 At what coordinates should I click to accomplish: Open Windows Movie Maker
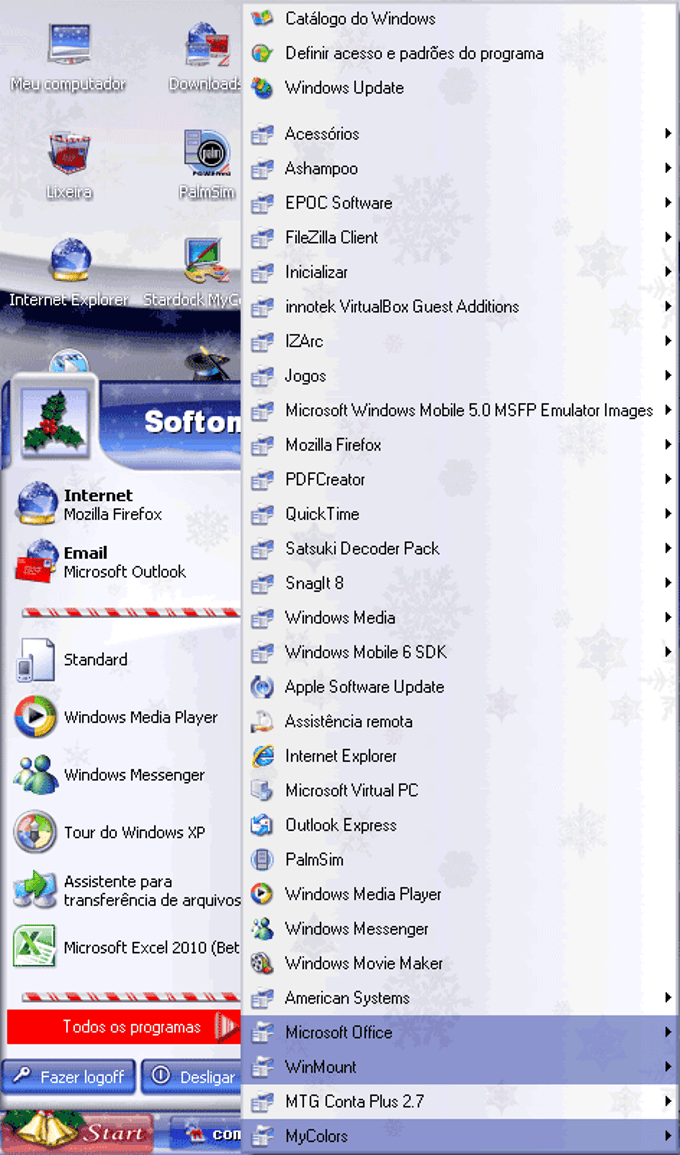[x=460, y=963]
